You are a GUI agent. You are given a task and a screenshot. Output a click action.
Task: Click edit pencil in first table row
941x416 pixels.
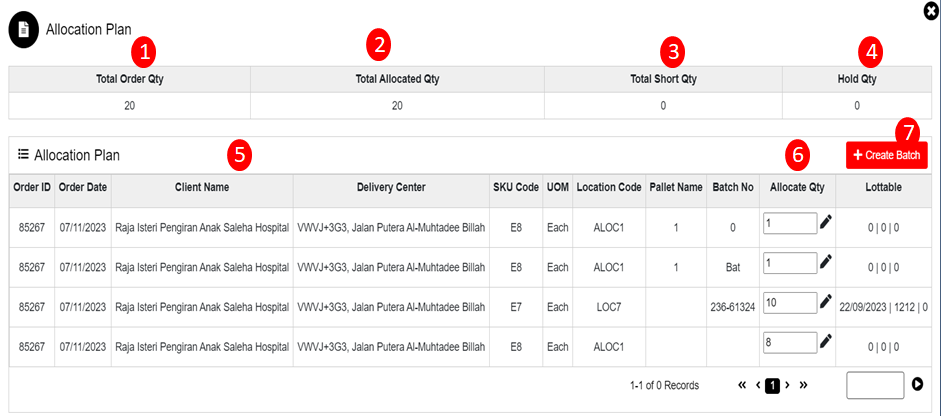826,223
